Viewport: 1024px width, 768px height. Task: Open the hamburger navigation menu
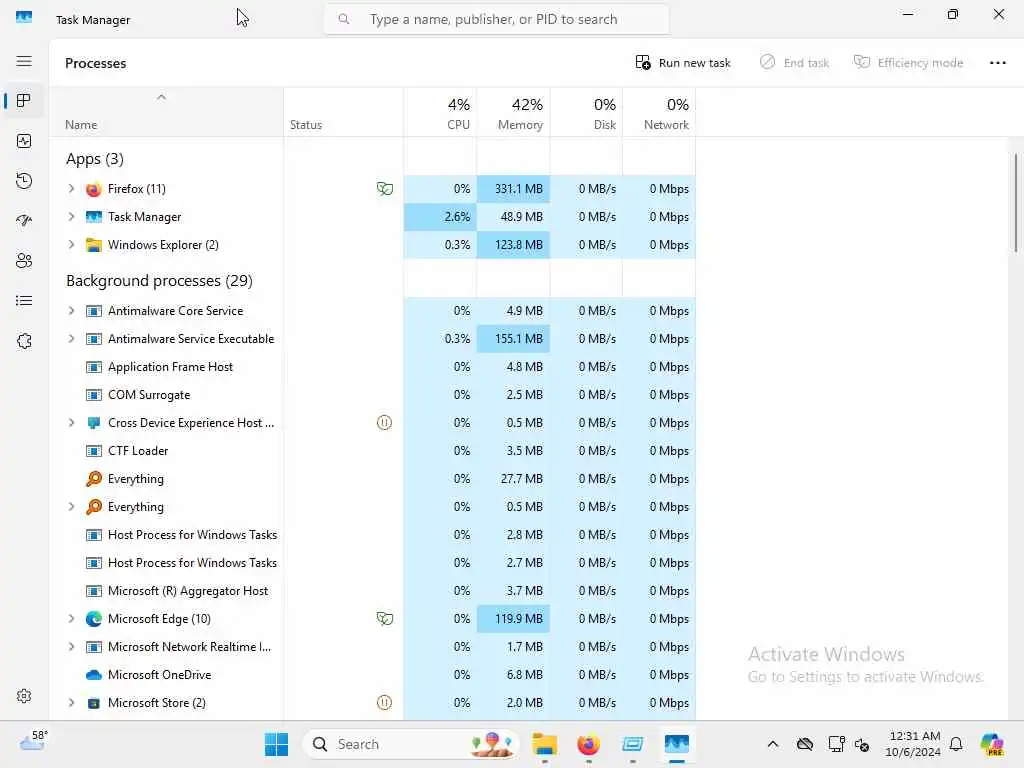tap(24, 61)
